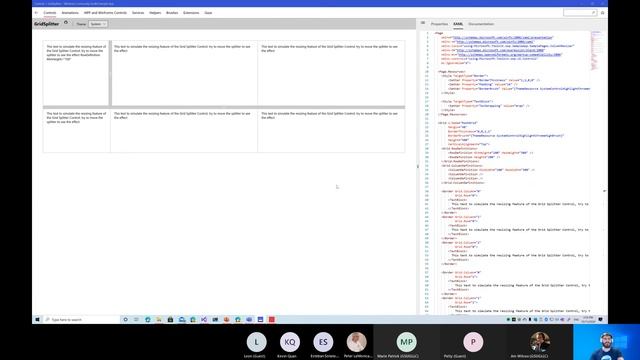Open the Gaze tab
This screenshot has height=360, width=640.
click(x=208, y=13)
